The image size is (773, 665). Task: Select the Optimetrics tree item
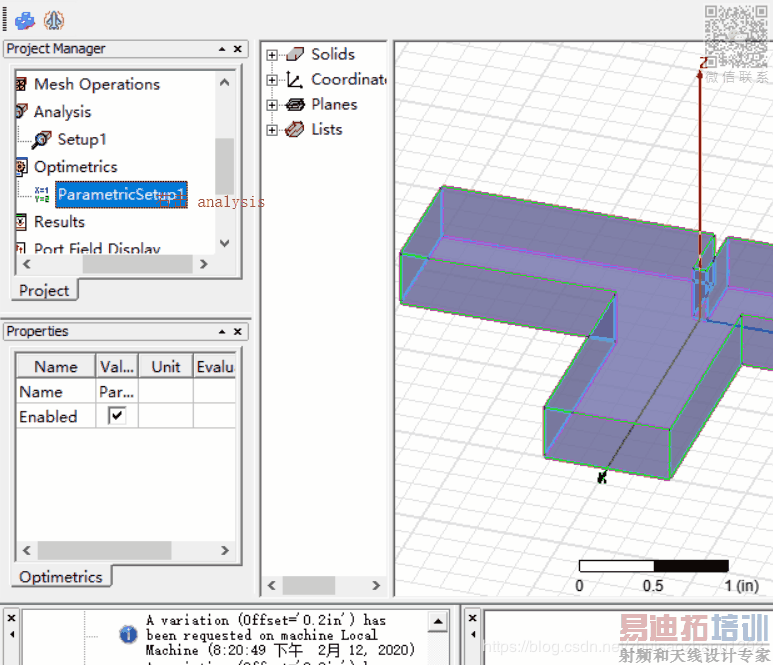[x=76, y=167]
